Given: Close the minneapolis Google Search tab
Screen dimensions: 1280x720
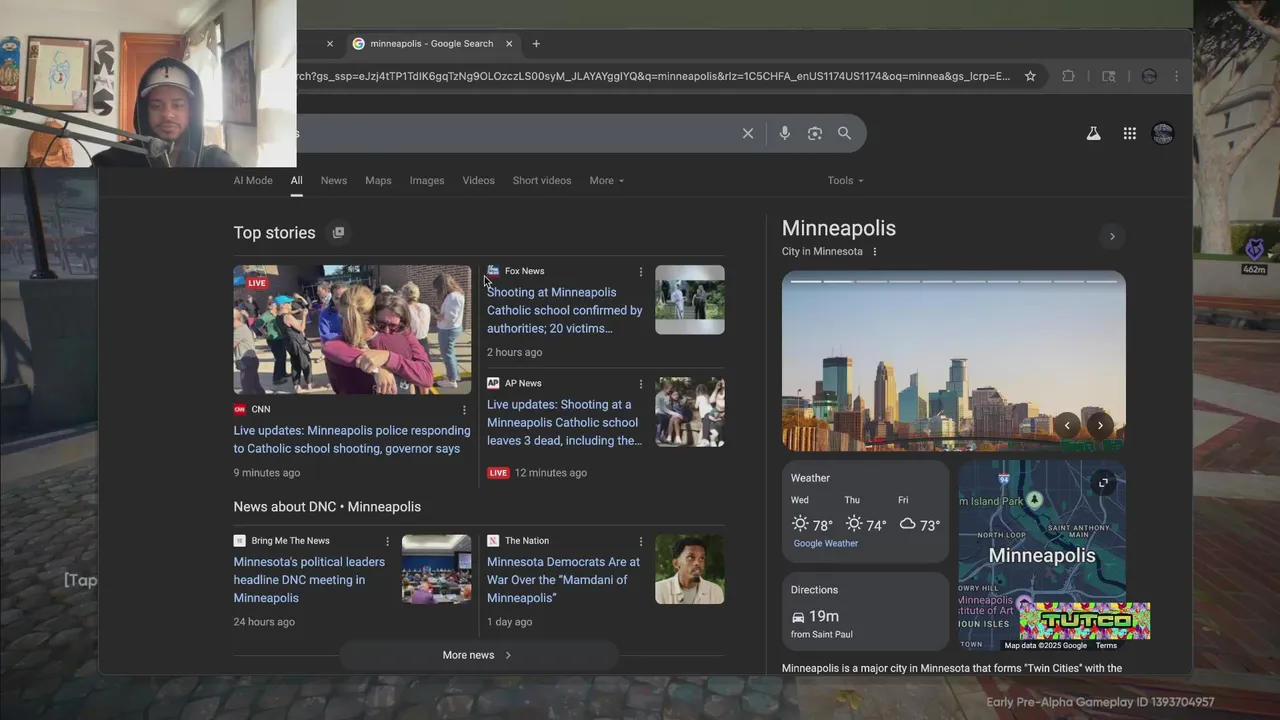Looking at the screenshot, I should click(509, 44).
